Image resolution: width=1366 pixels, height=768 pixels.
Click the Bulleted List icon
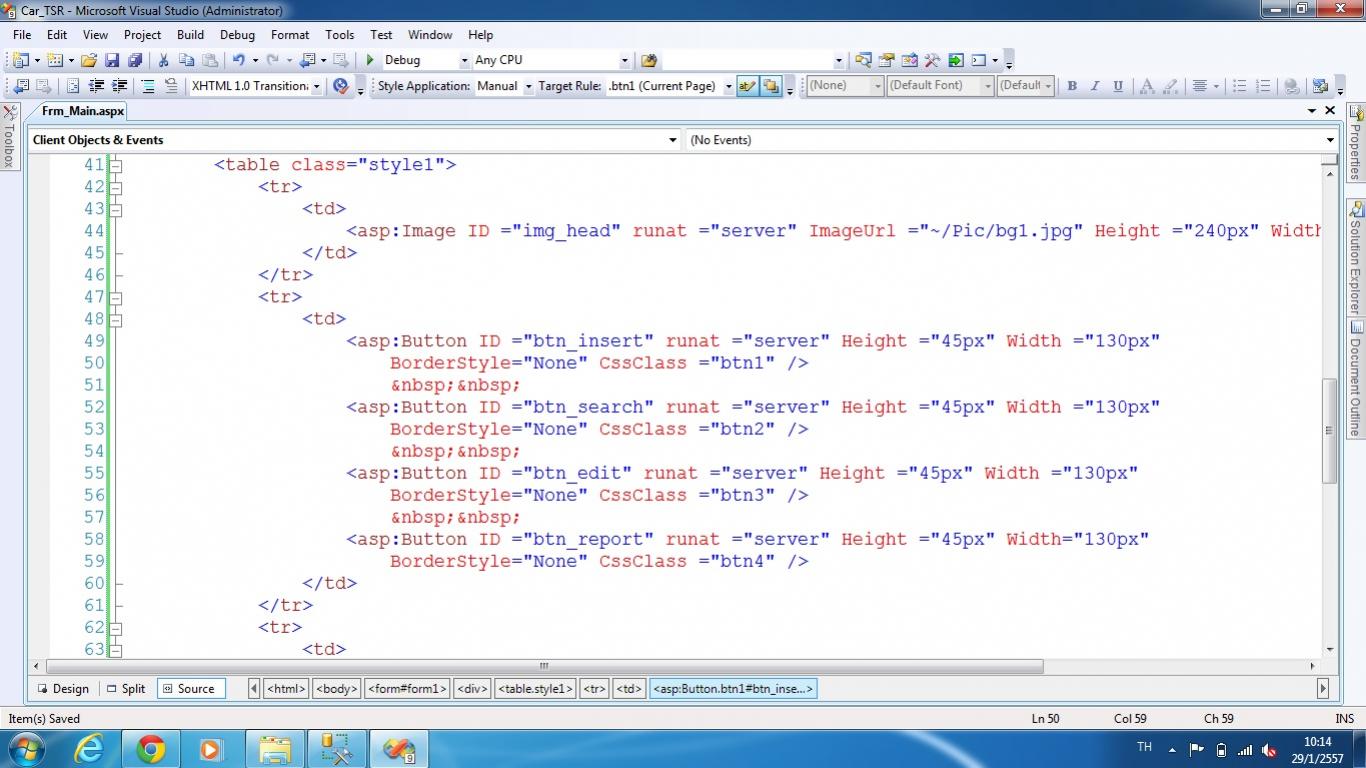1239,86
